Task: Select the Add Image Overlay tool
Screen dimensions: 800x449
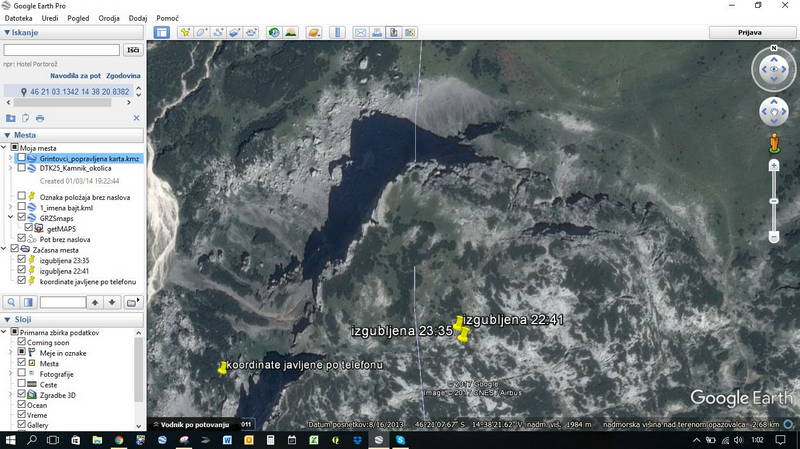Action: point(234,33)
